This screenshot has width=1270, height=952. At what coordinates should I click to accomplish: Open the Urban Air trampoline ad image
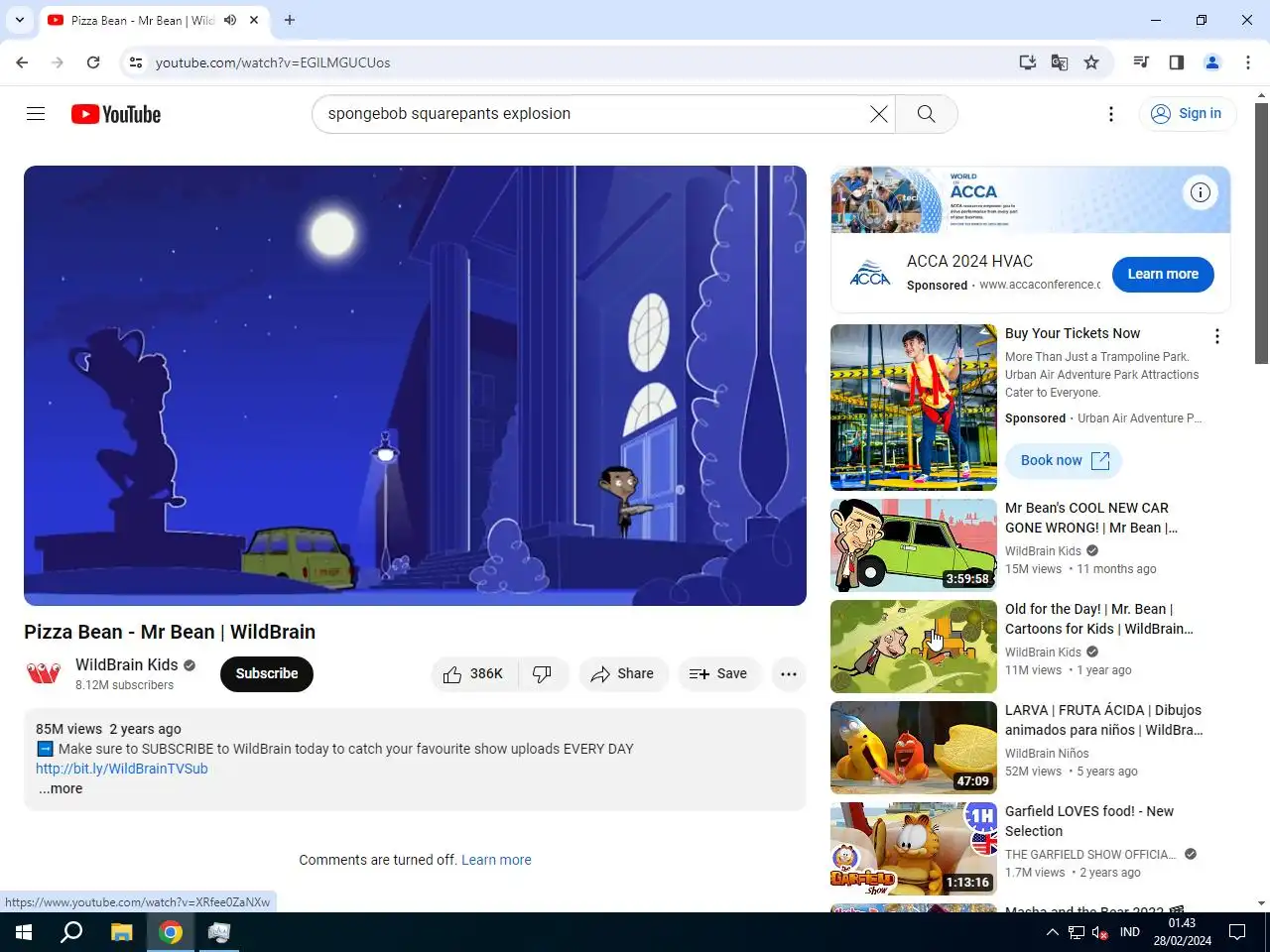coord(914,408)
